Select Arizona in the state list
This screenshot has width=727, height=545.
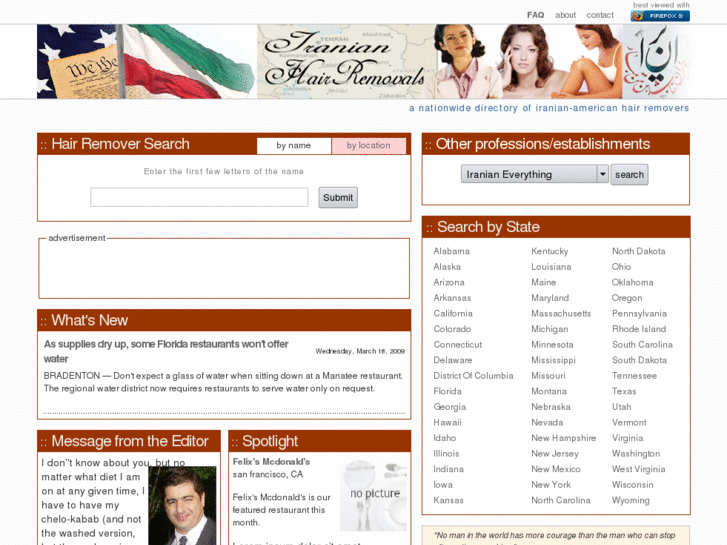tap(449, 282)
